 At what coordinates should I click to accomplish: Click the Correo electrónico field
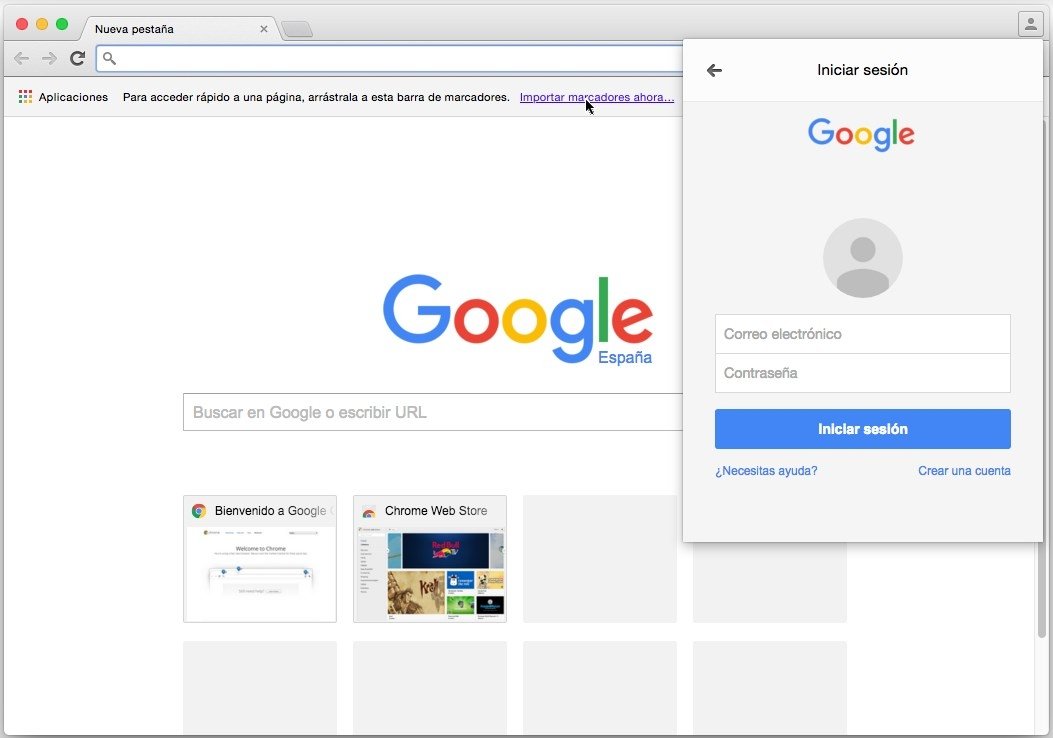[862, 334]
